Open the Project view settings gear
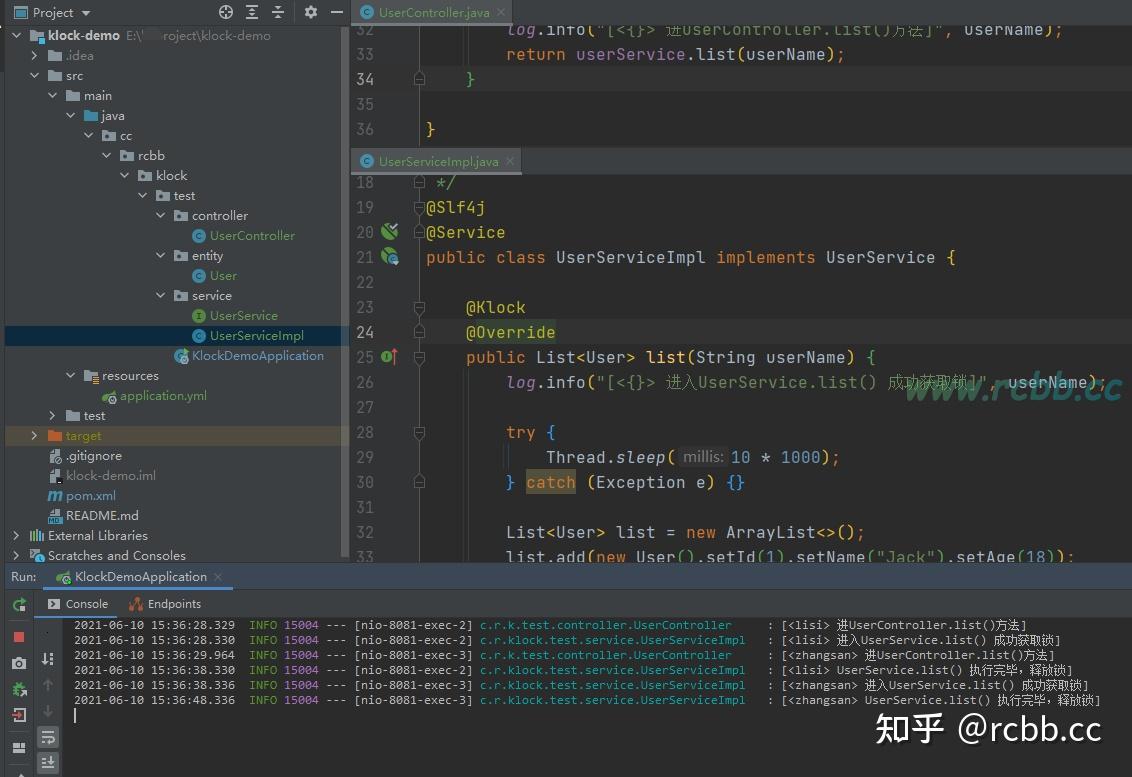The width and height of the screenshot is (1132, 777). click(x=309, y=12)
